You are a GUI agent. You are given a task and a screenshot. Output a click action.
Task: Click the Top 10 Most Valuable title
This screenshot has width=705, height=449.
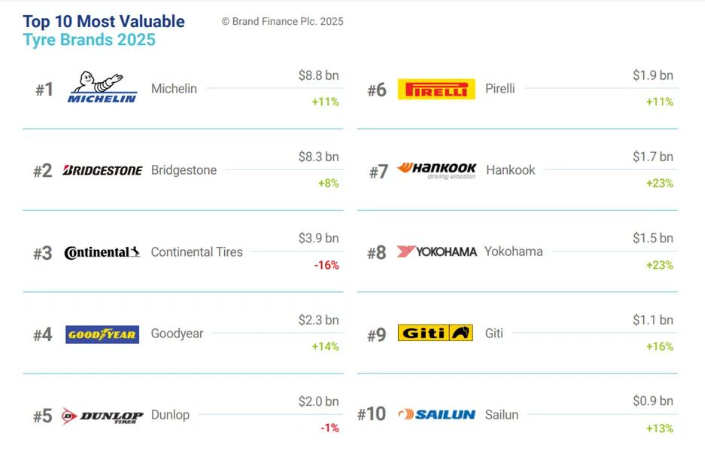[104, 22]
